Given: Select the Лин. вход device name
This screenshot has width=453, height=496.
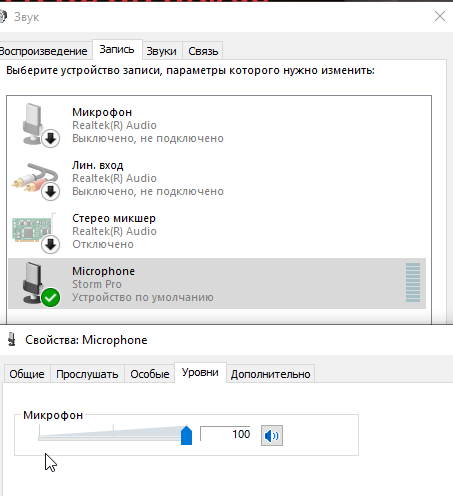Looking at the screenshot, I should (98, 165).
